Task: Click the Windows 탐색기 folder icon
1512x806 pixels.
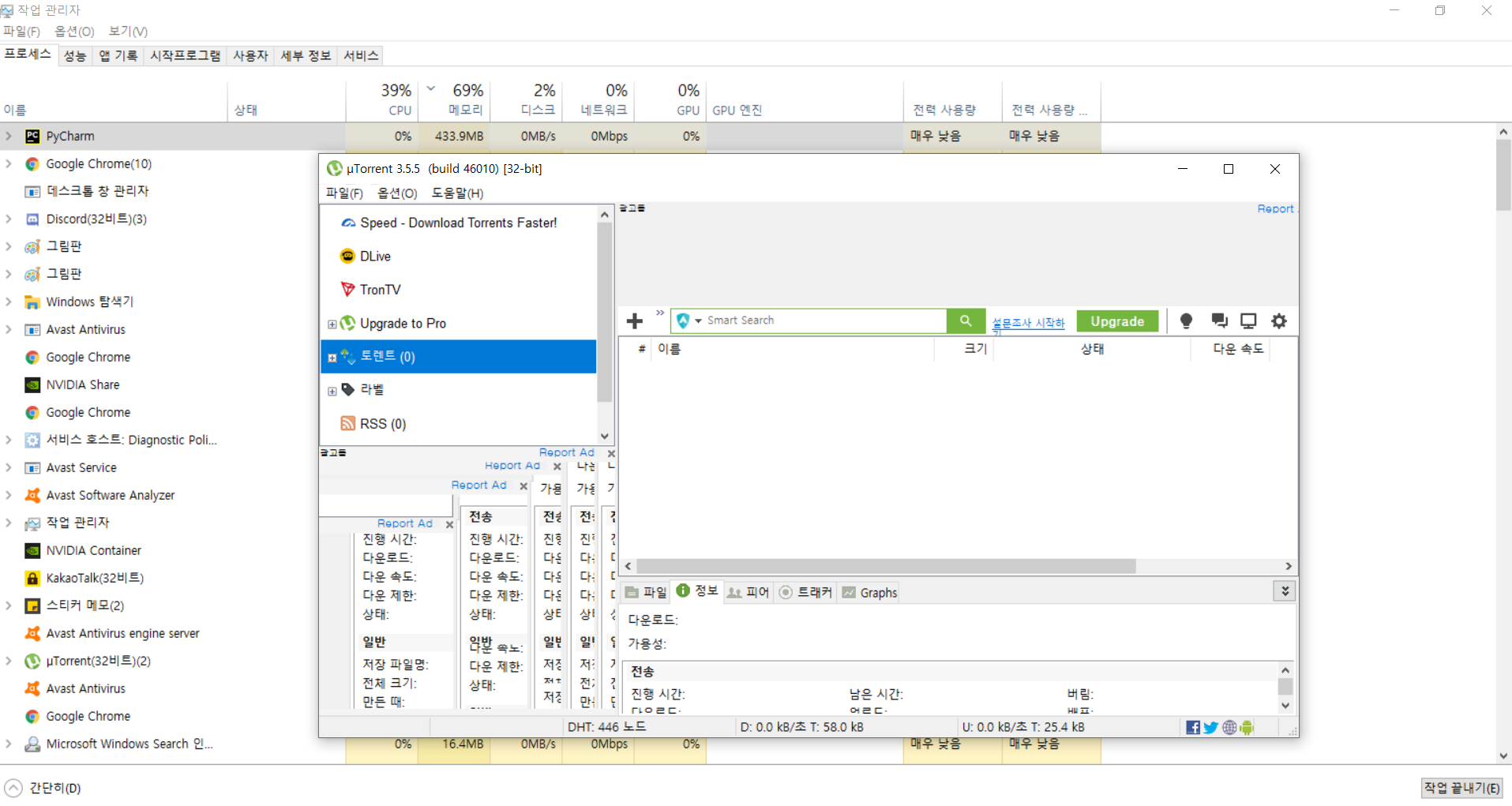Action: coord(32,302)
